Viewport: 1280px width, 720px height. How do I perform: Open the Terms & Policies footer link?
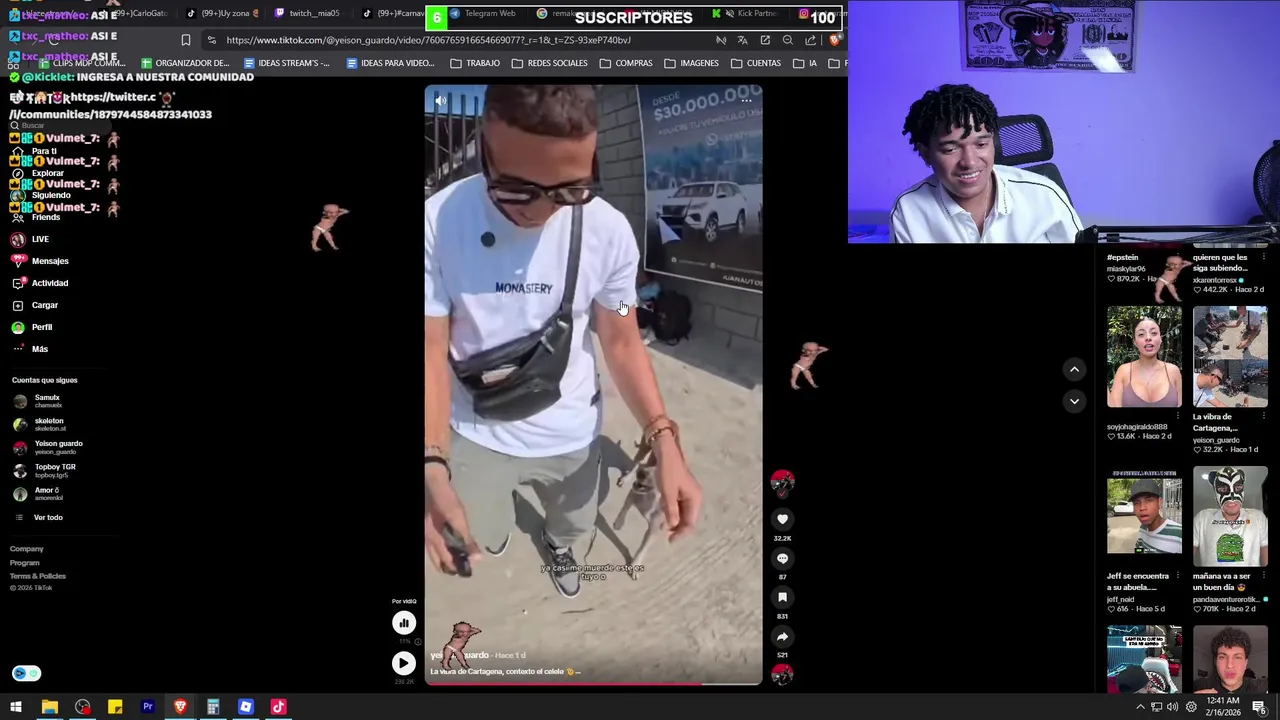(x=38, y=576)
